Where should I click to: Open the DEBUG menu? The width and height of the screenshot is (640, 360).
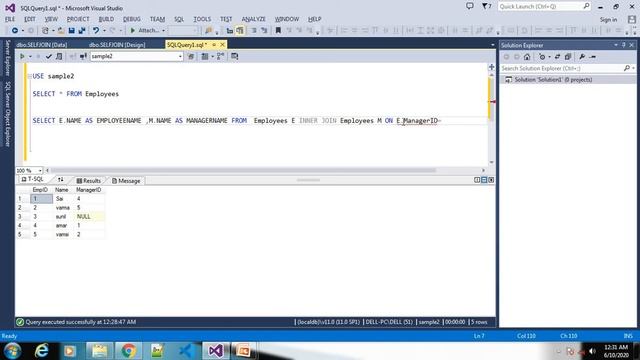pyautogui.click(x=131, y=19)
